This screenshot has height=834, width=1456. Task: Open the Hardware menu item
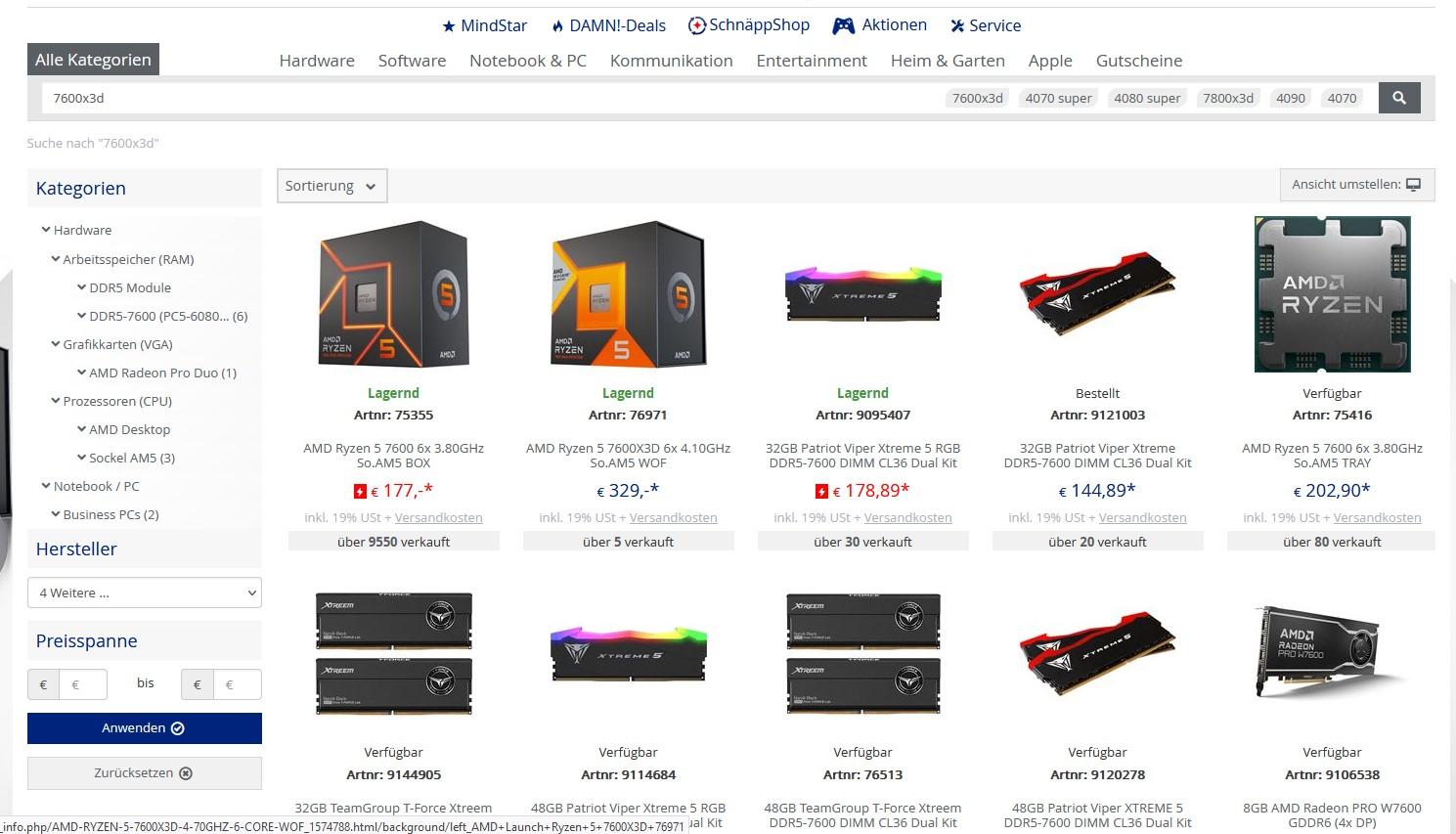pyautogui.click(x=317, y=61)
